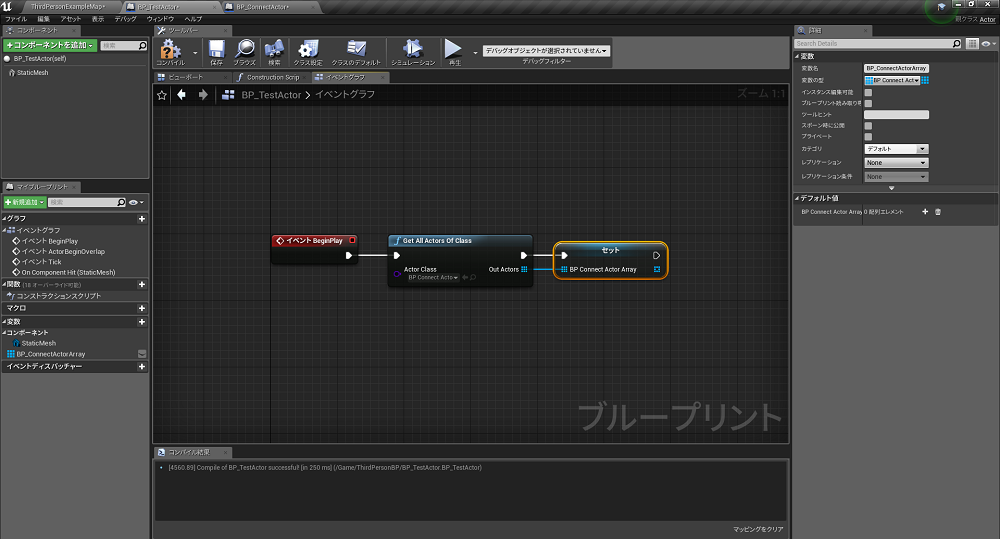Collapse the コンポーネント variables group
This screenshot has height=539, width=1000.
(x=4, y=333)
